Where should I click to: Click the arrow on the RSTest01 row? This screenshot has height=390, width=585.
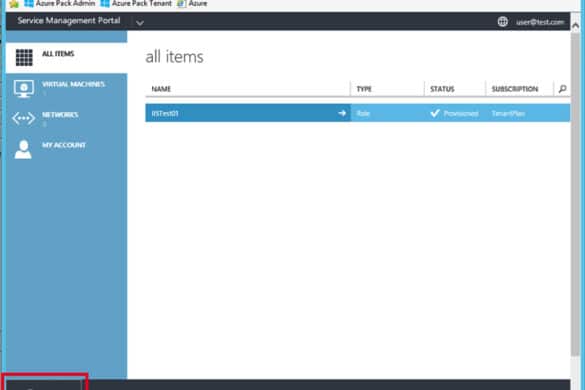pos(342,113)
